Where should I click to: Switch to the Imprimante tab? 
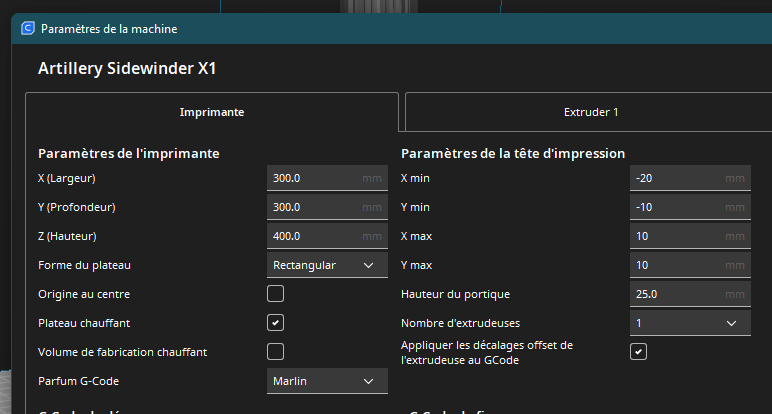[x=211, y=112]
